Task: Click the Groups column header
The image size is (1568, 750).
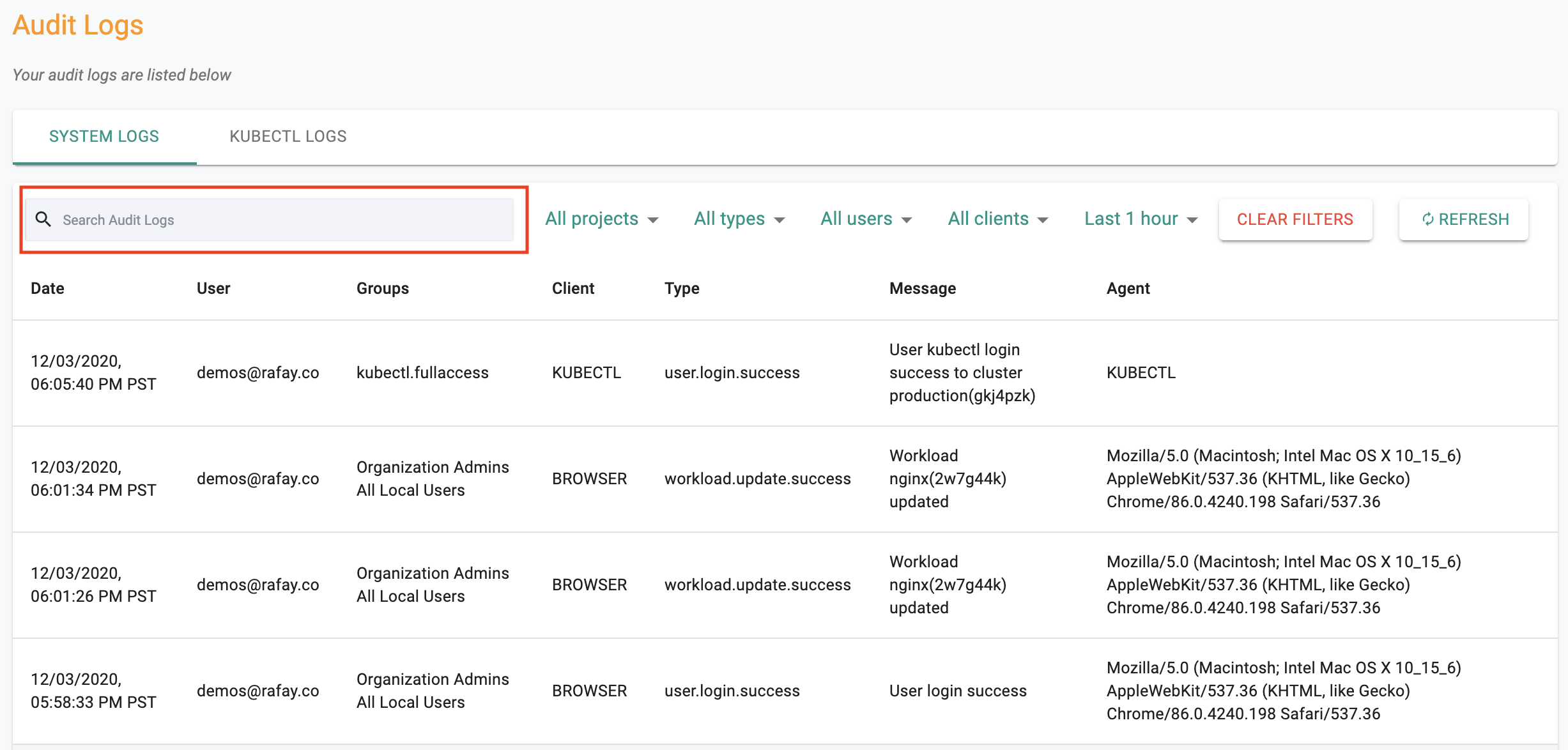Action: [x=383, y=288]
